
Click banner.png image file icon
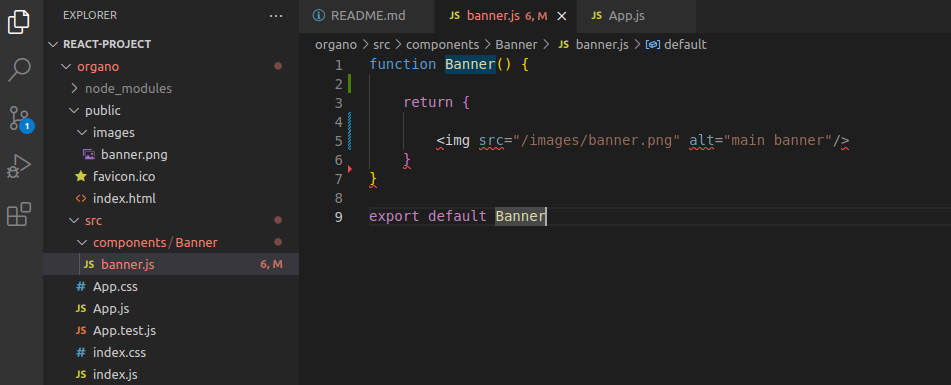(88, 155)
